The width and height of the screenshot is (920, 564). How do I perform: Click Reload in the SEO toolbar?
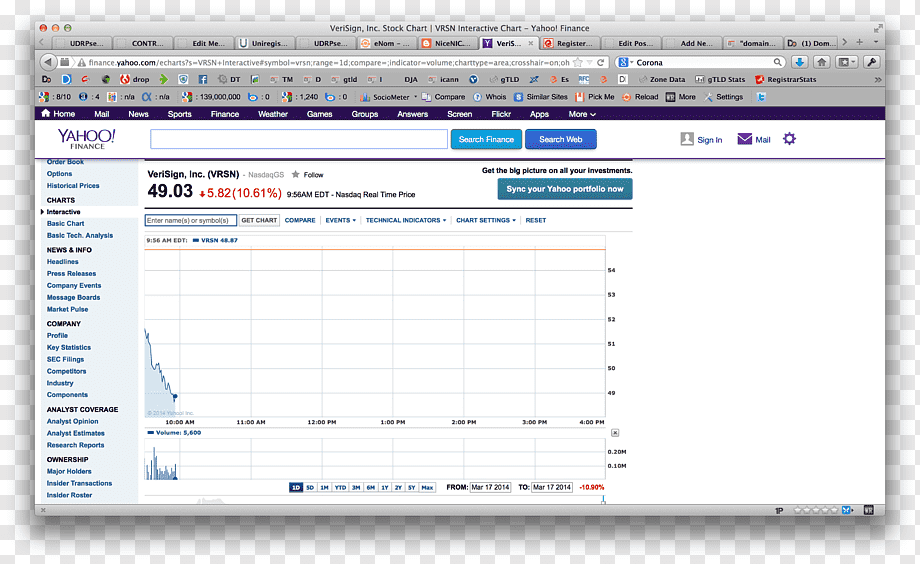tap(640, 97)
